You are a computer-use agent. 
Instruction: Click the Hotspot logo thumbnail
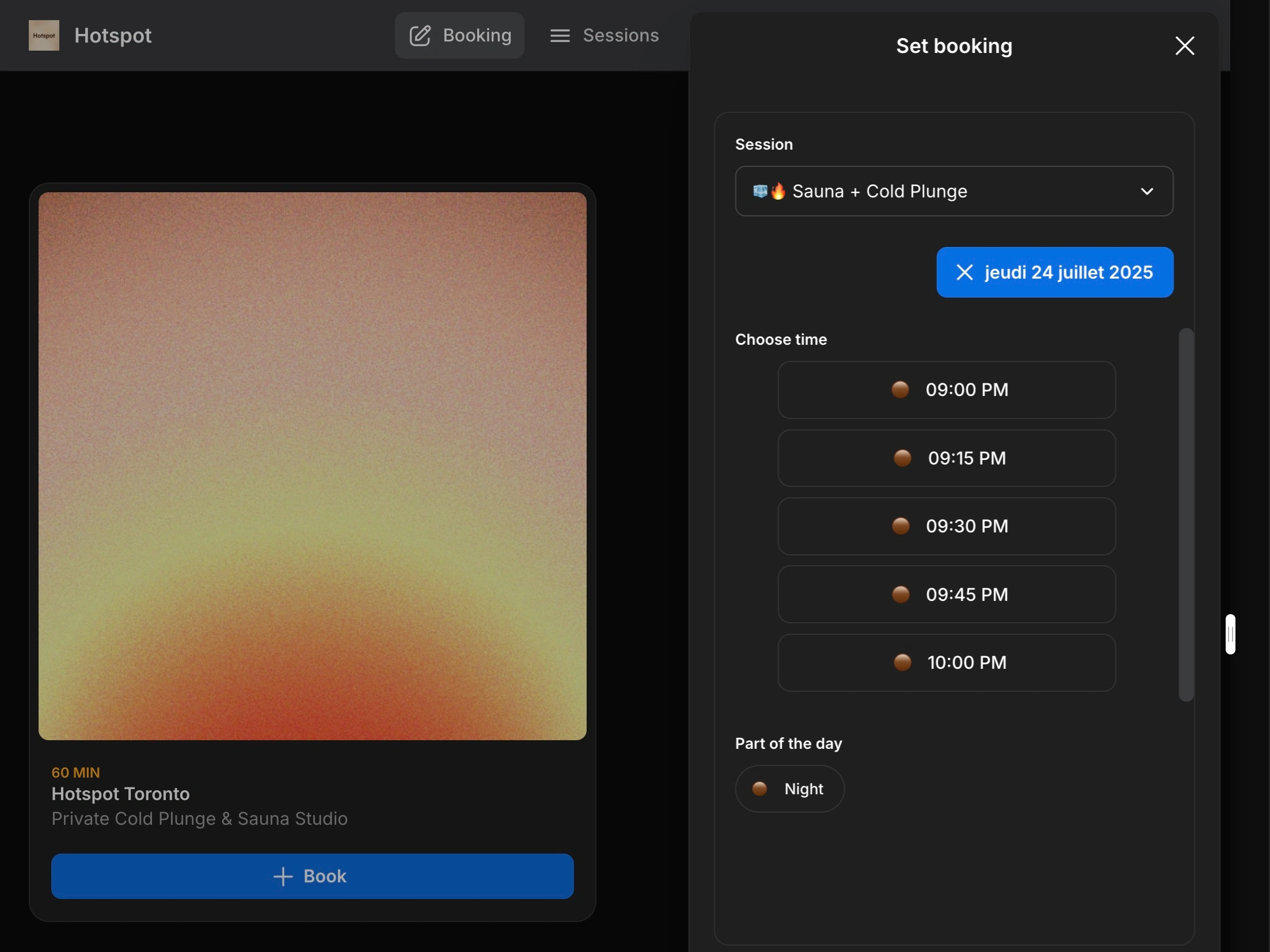tap(44, 35)
